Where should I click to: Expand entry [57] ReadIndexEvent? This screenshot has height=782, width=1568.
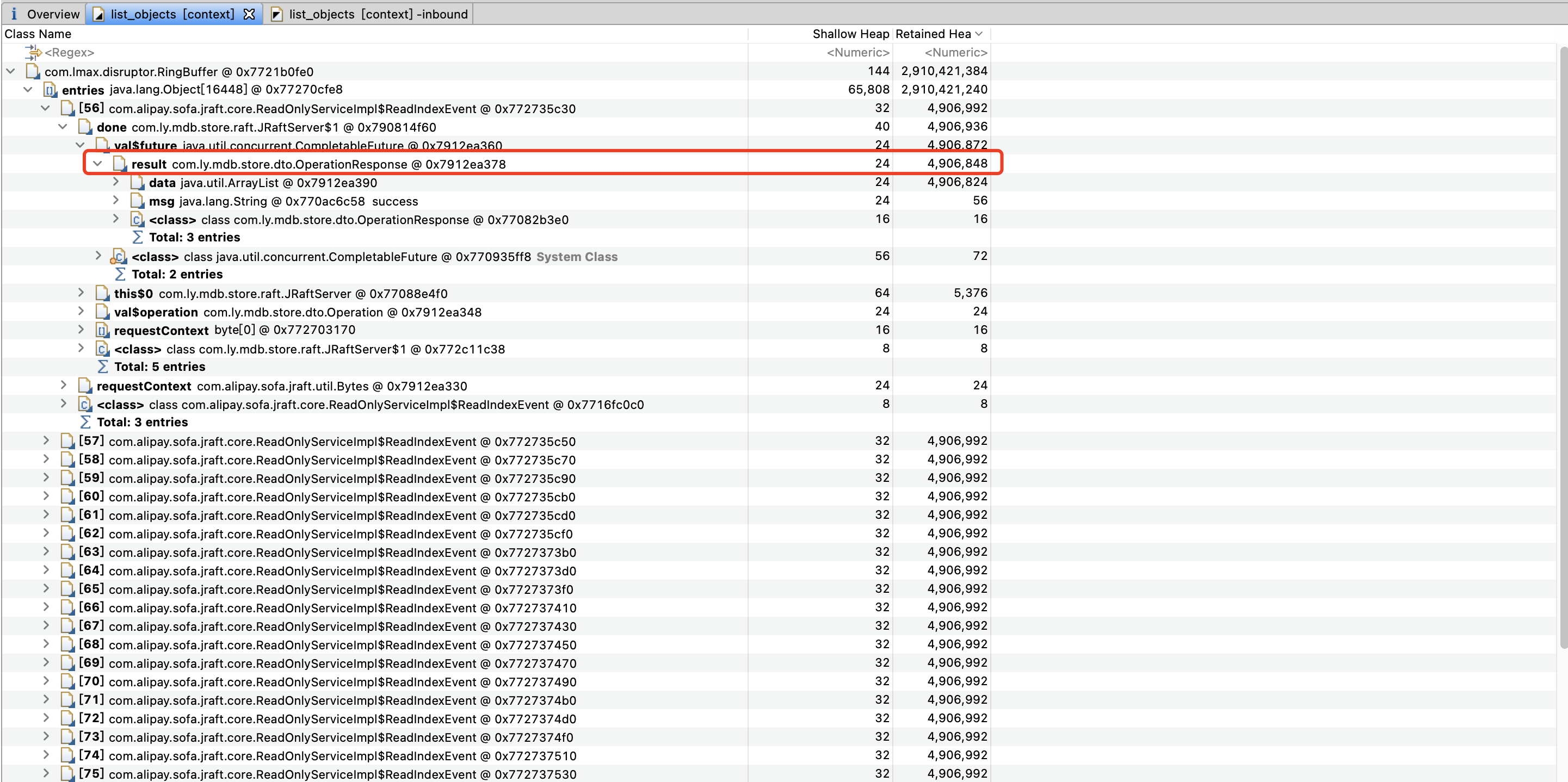(46, 441)
